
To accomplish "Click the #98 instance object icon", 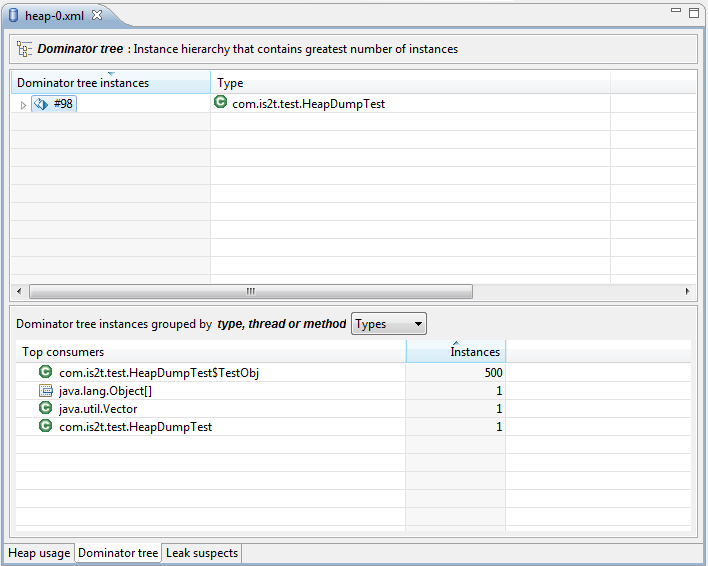I will [42, 104].
